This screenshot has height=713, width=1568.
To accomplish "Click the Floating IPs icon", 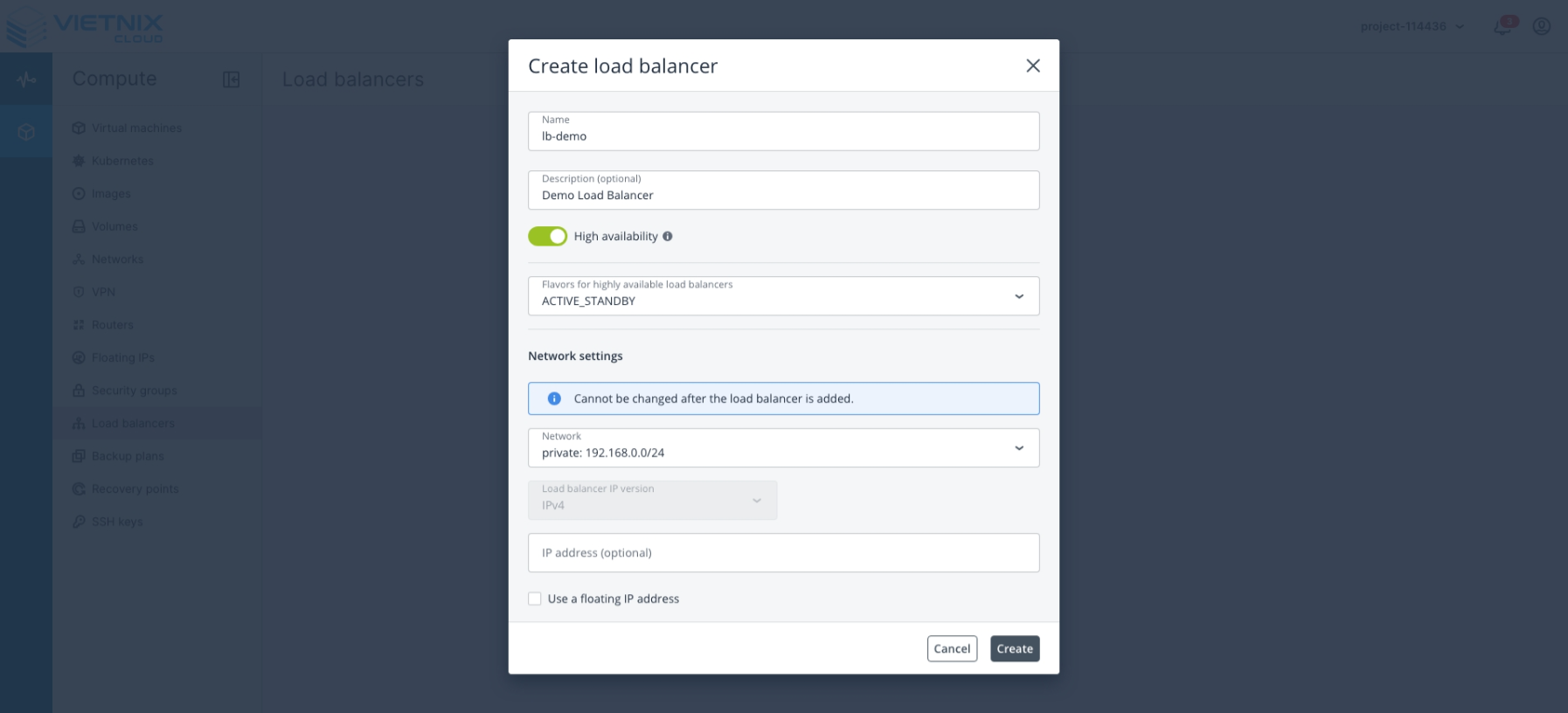I will tap(79, 357).
